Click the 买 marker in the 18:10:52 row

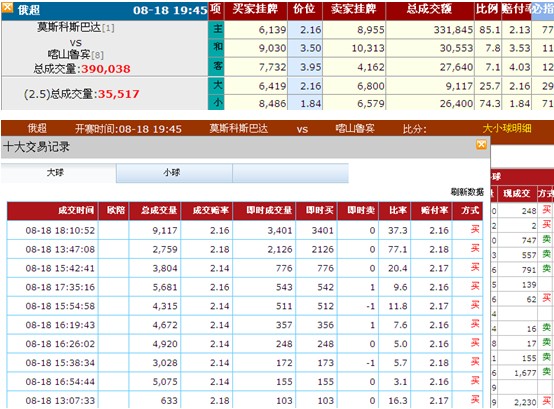pos(475,230)
